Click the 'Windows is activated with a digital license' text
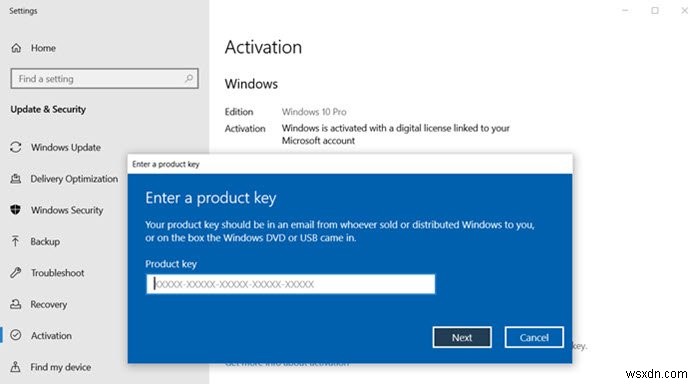The width and height of the screenshot is (699, 384). pos(395,134)
